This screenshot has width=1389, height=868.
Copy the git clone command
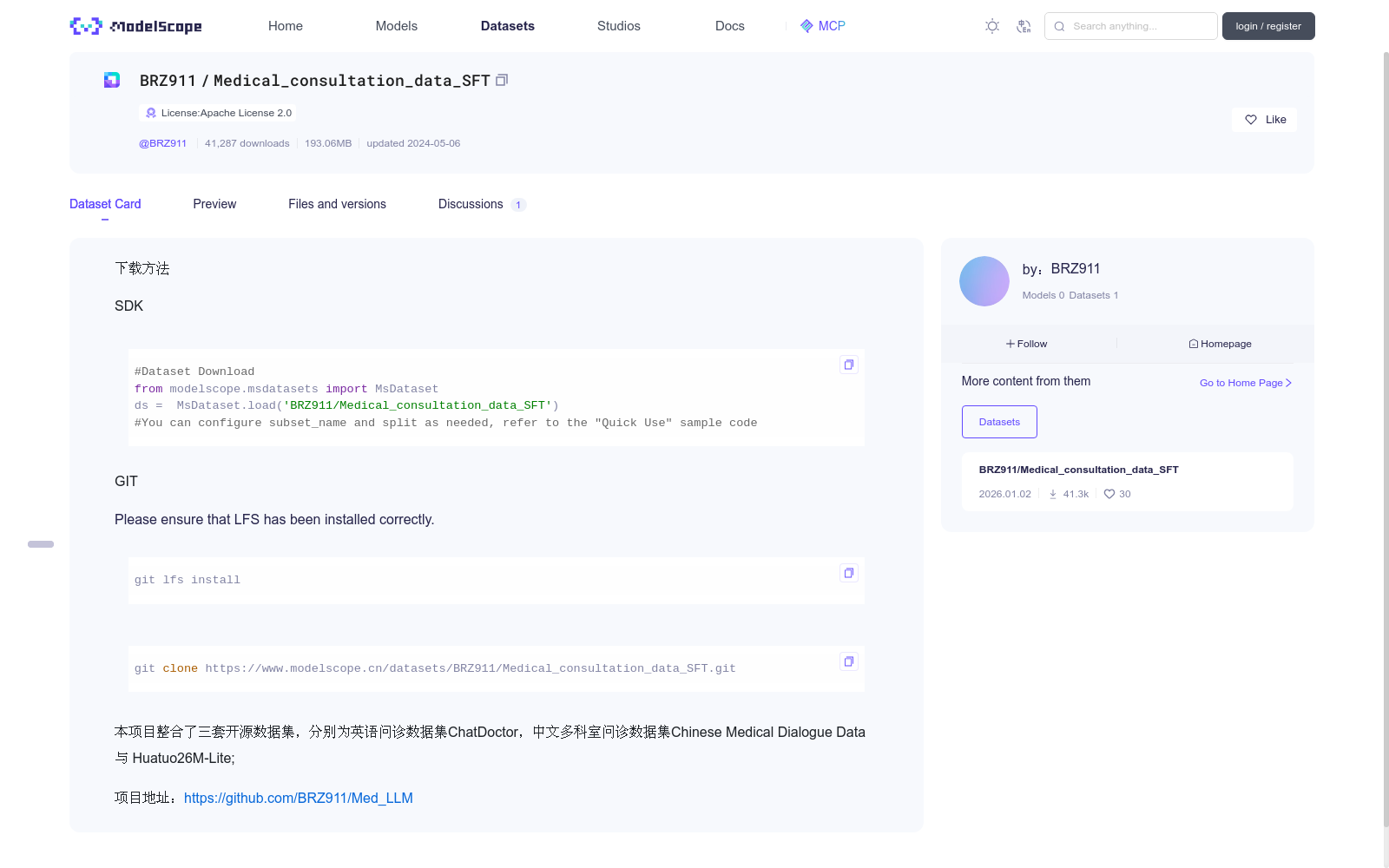pyautogui.click(x=849, y=661)
